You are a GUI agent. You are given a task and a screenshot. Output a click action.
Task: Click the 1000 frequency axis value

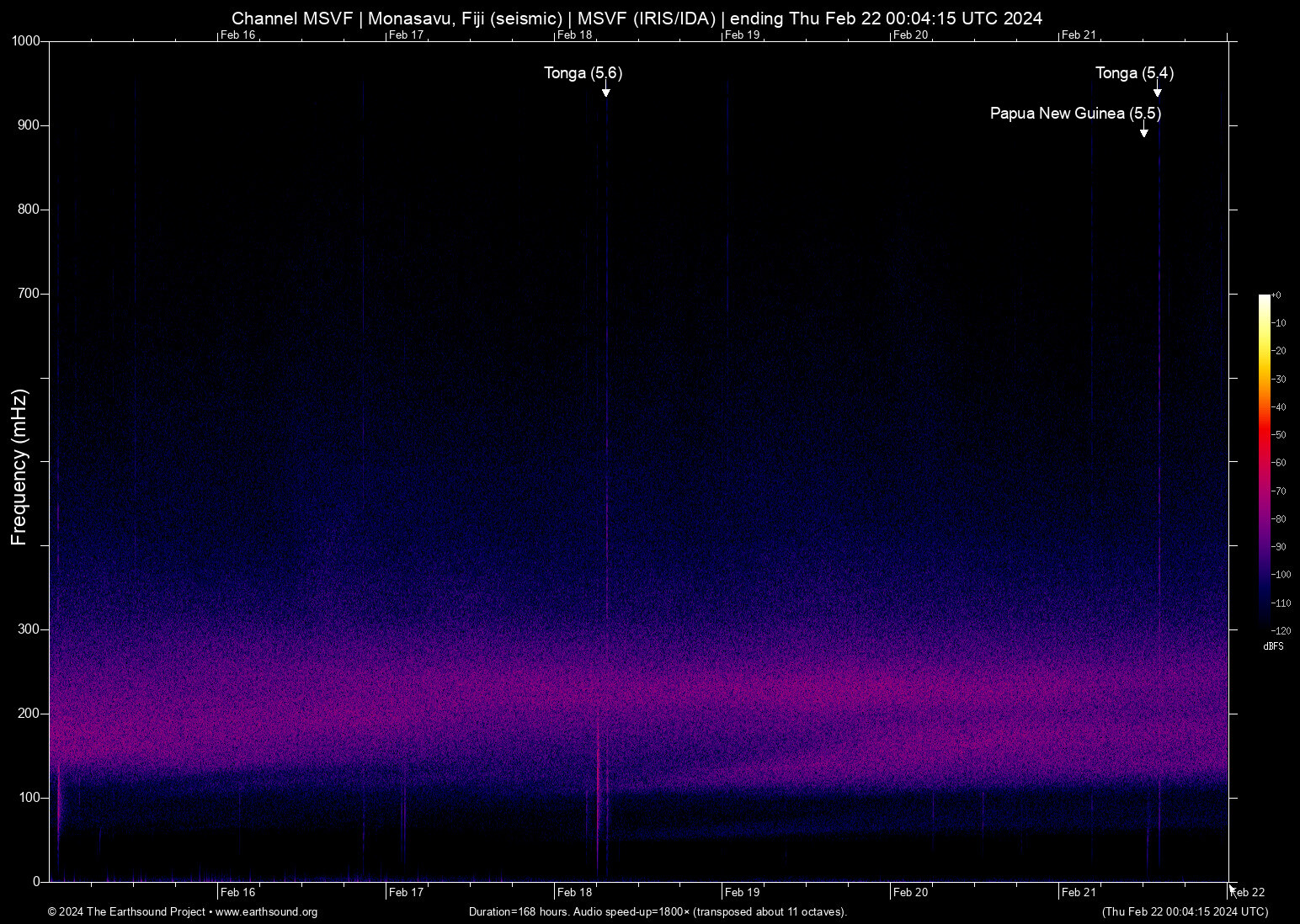tap(25, 40)
